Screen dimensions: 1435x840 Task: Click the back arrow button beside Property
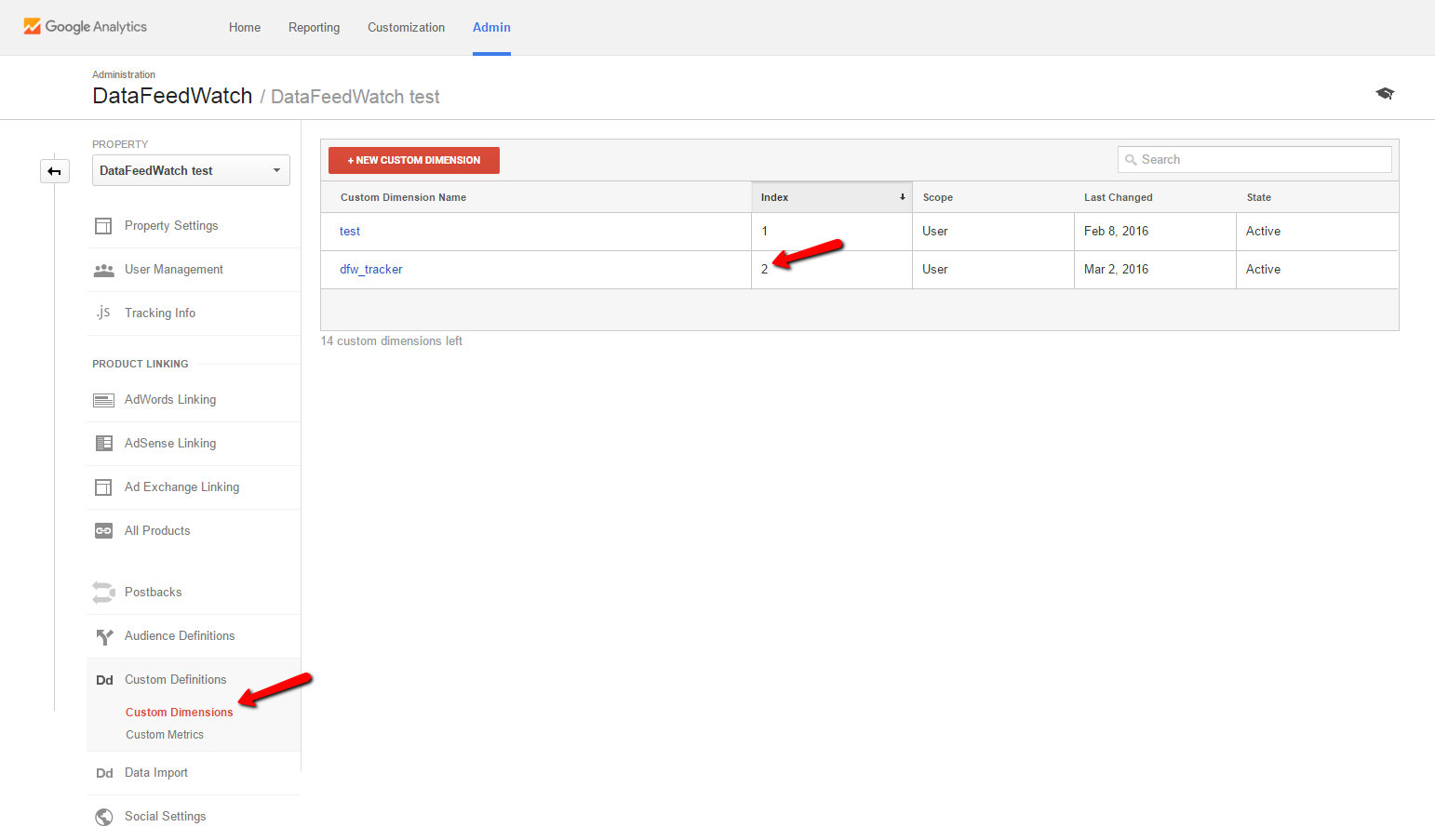click(x=55, y=171)
